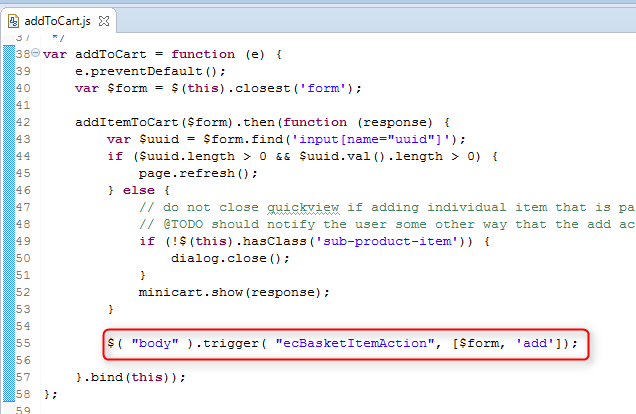Close the addToCart.js tab
636x414 pixels.
point(104,21)
